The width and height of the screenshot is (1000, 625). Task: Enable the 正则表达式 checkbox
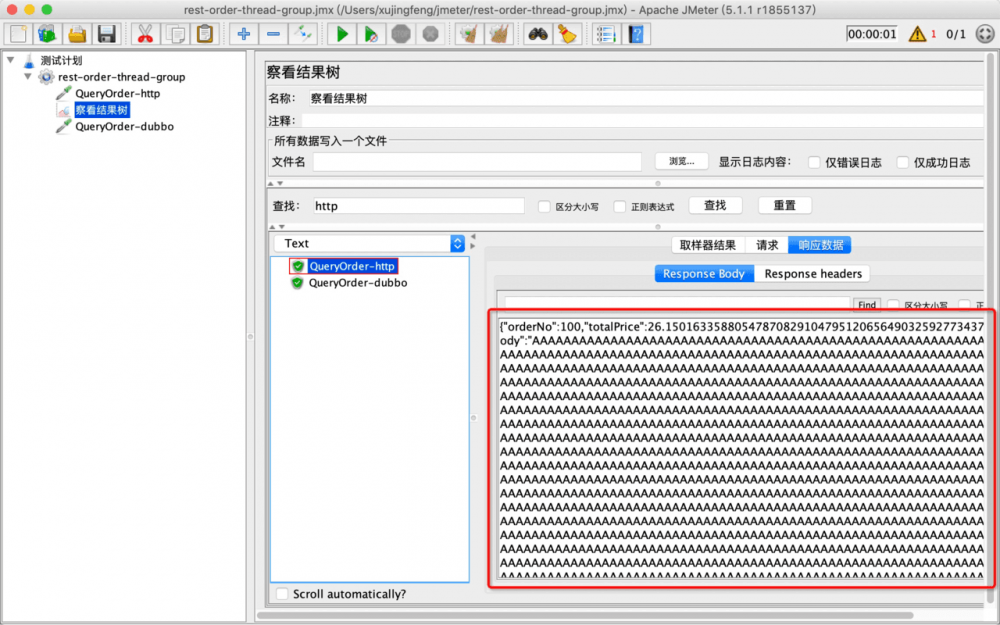[620, 205]
